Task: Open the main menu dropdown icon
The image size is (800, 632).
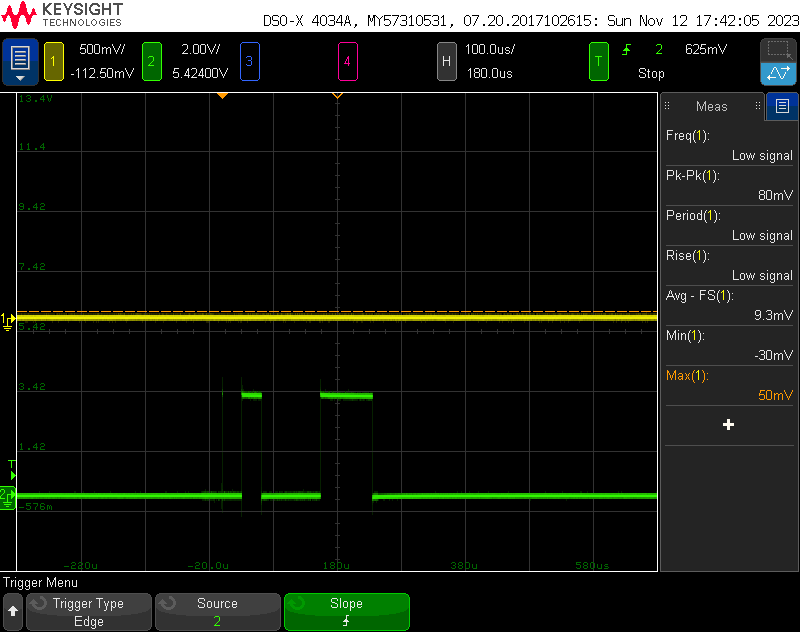Action: click(20, 61)
